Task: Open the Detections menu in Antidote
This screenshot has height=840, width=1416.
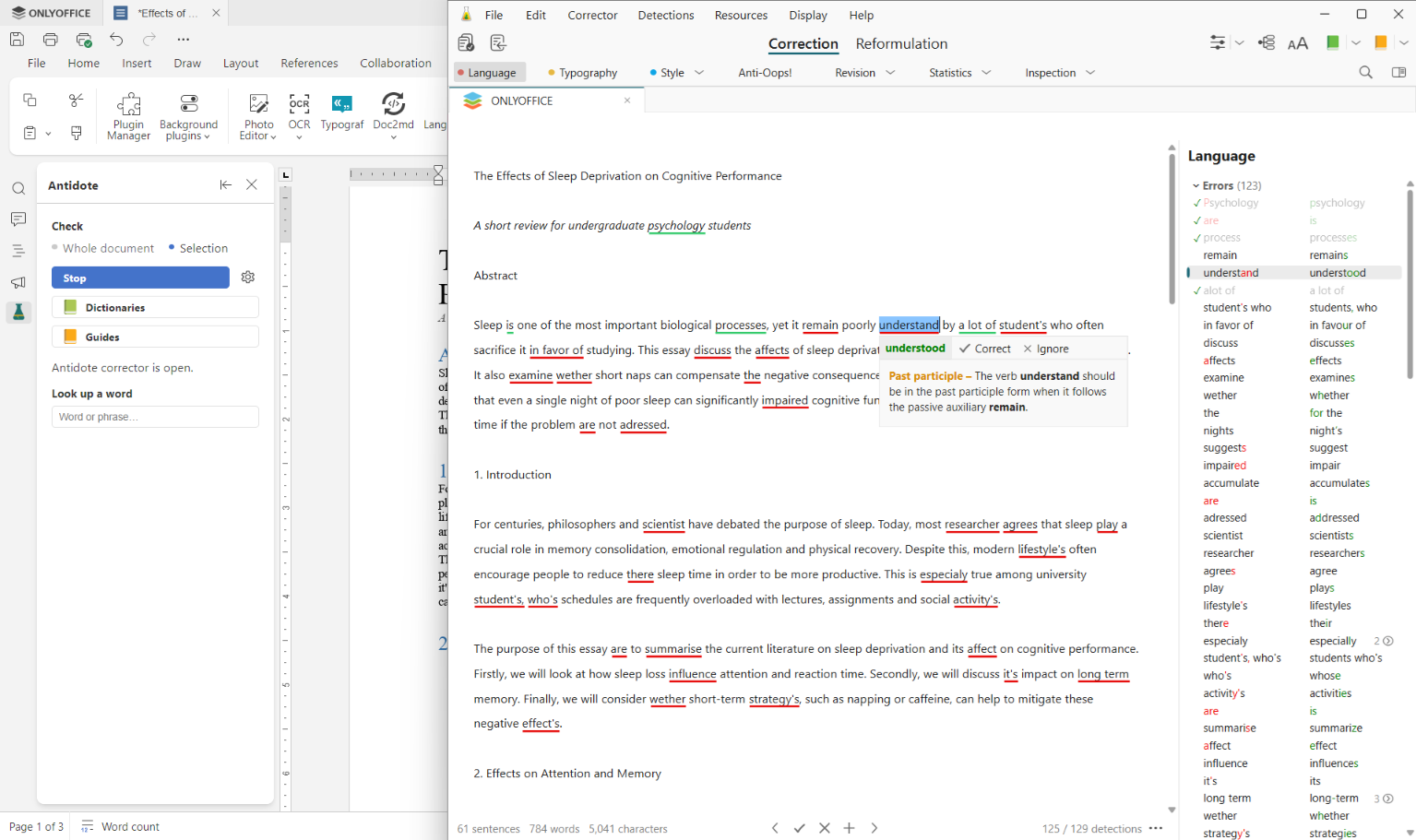Action: pos(665,15)
